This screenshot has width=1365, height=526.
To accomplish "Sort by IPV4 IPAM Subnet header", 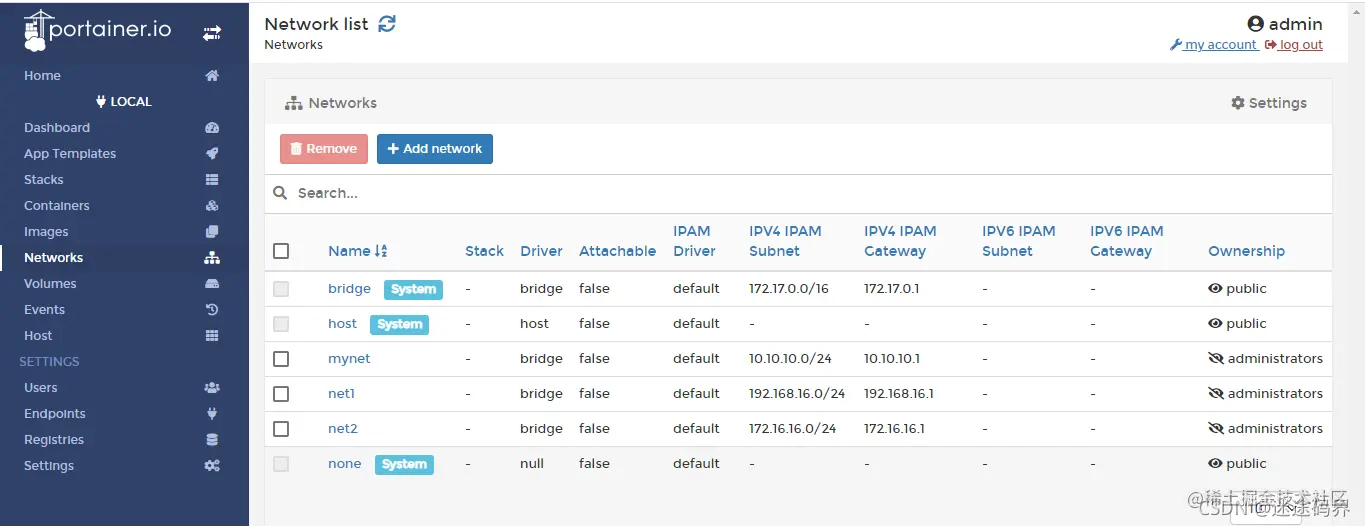I will point(785,241).
